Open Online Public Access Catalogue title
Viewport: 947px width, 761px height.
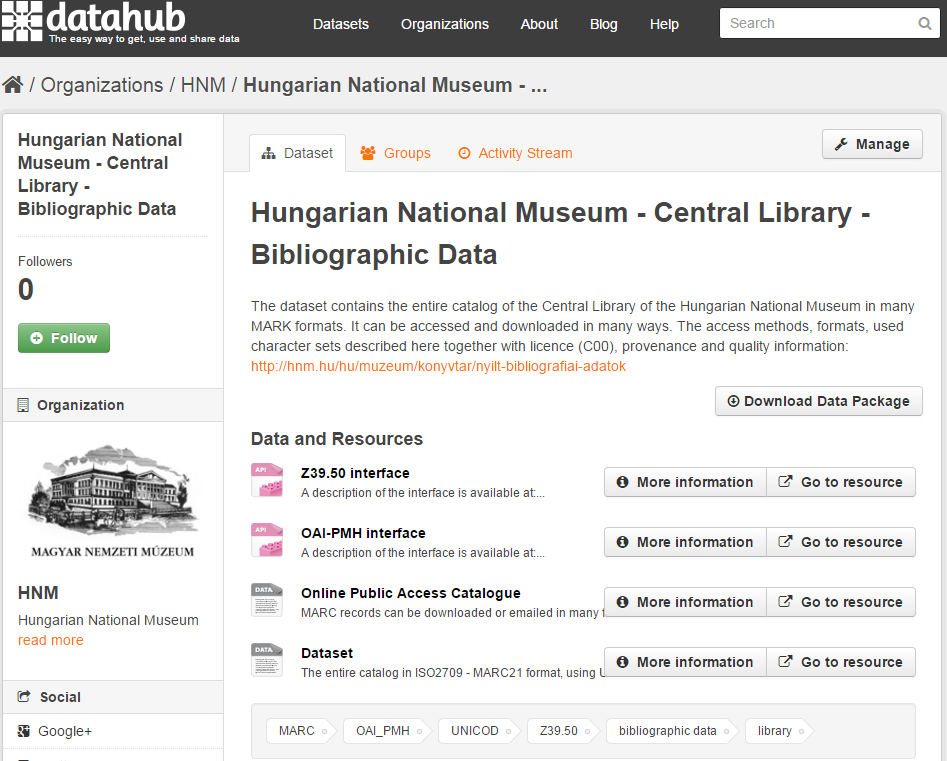(x=411, y=593)
